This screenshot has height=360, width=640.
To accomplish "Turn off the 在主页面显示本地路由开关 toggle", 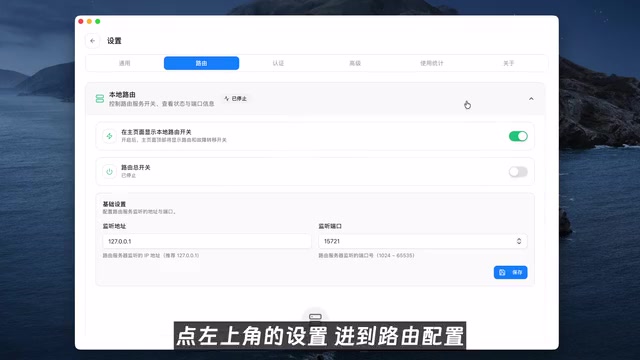I will pos(518,136).
